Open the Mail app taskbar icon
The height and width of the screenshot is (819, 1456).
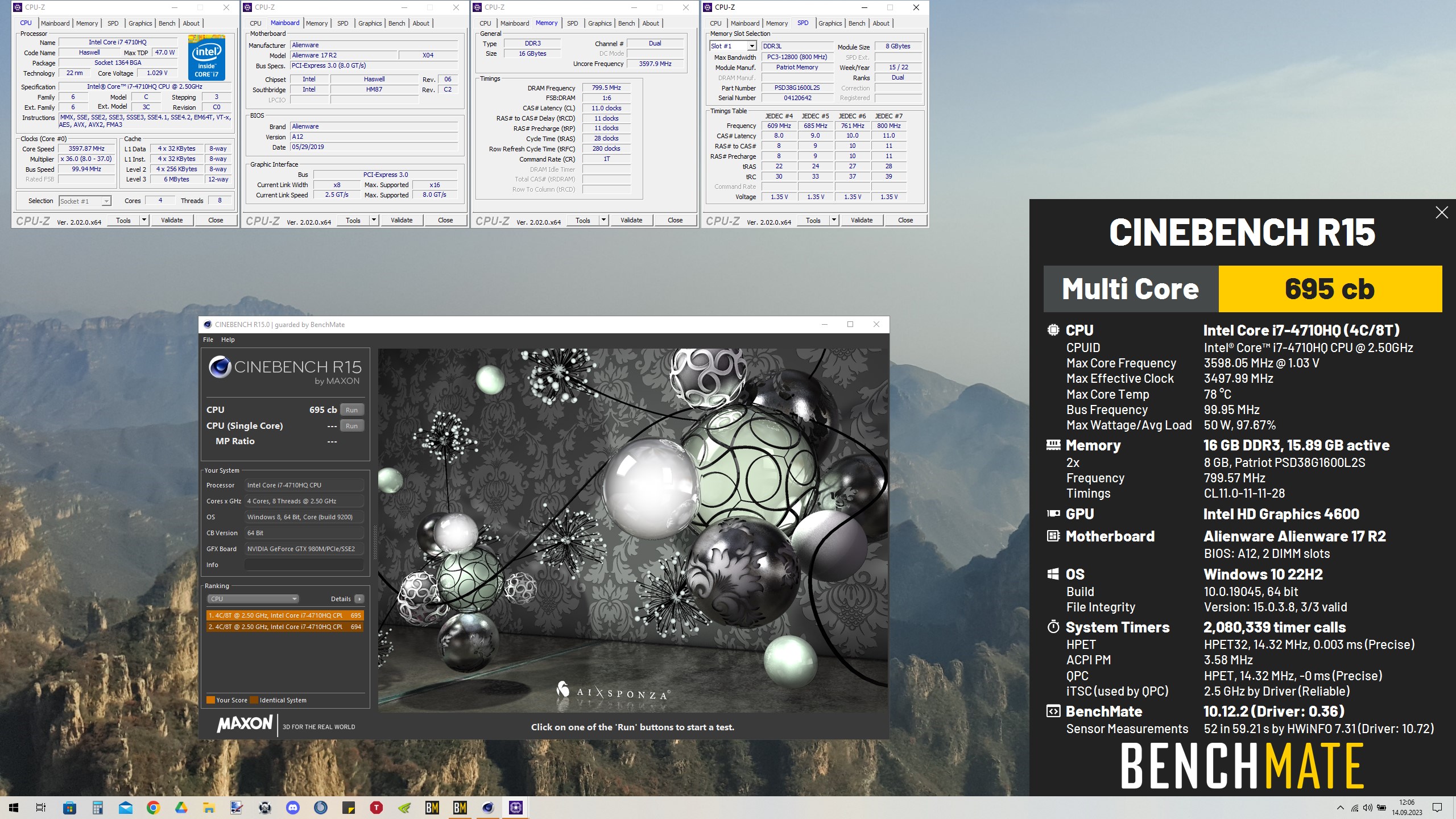click(x=125, y=808)
